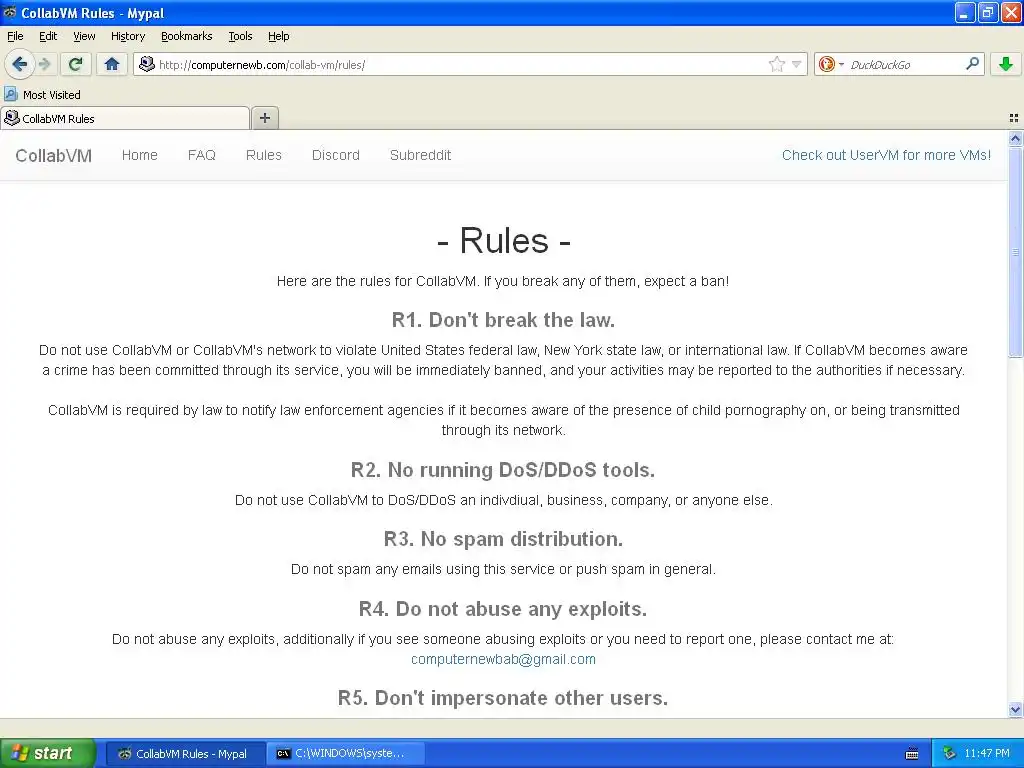Go to the Home nav link

point(140,155)
